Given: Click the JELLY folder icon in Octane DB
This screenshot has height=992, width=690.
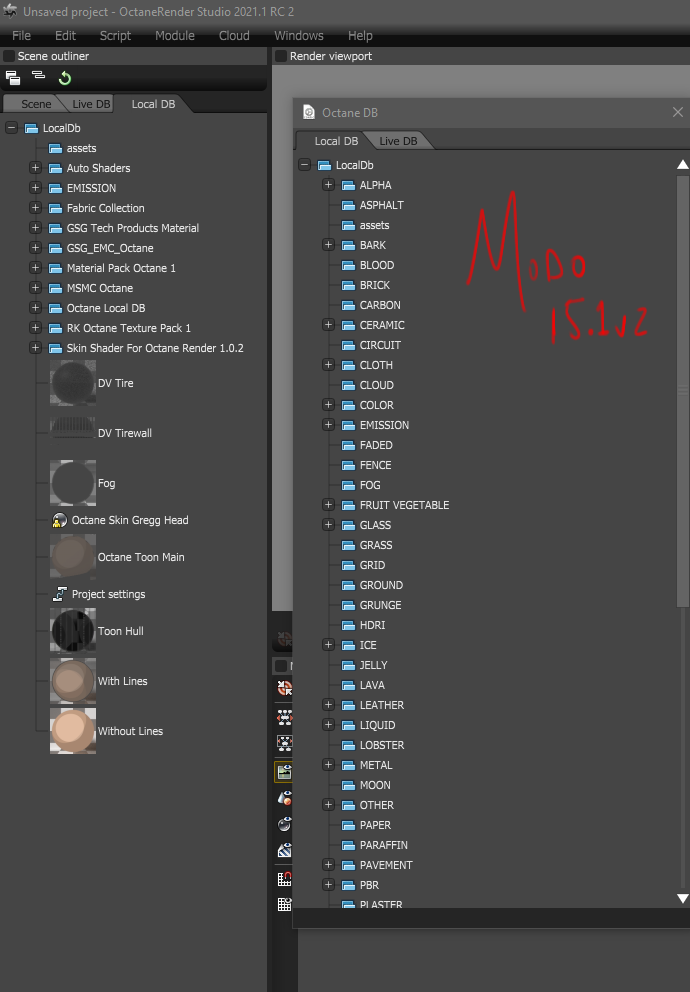Looking at the screenshot, I should 348,665.
